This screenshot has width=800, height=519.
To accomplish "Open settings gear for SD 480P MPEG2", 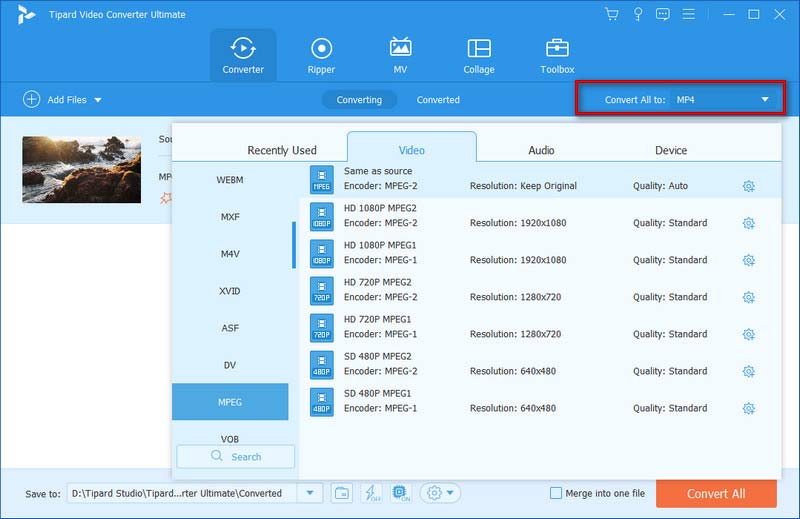I will click(748, 371).
